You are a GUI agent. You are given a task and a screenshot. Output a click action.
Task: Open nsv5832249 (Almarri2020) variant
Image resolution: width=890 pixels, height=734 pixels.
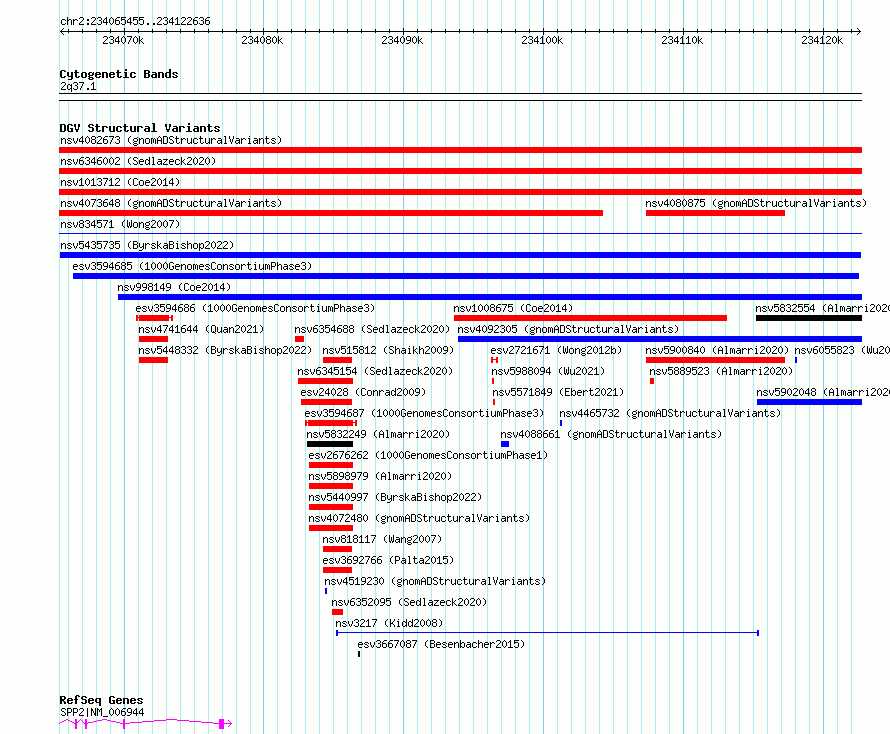pos(378,434)
